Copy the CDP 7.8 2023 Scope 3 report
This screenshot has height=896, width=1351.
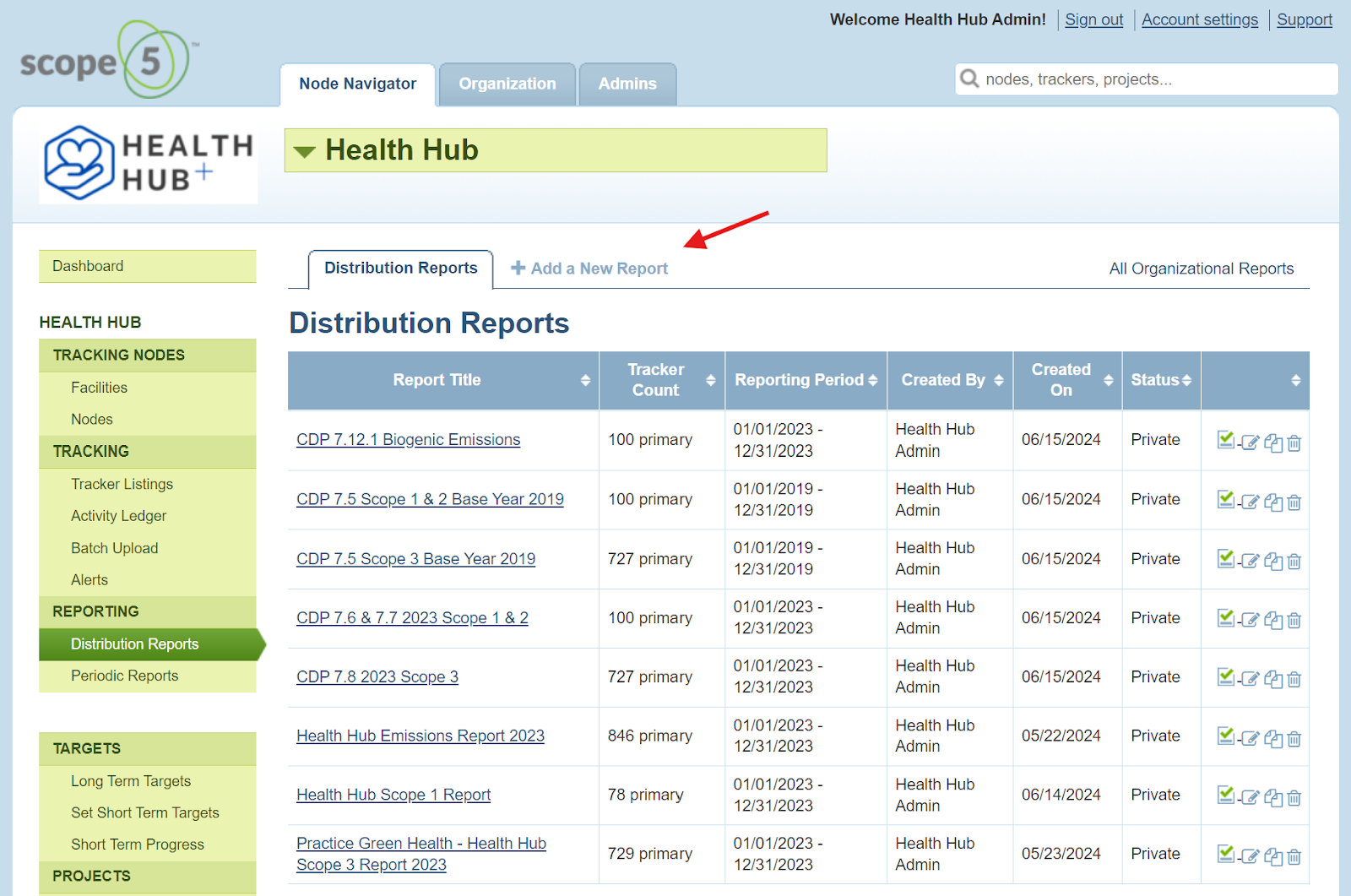tap(1273, 679)
